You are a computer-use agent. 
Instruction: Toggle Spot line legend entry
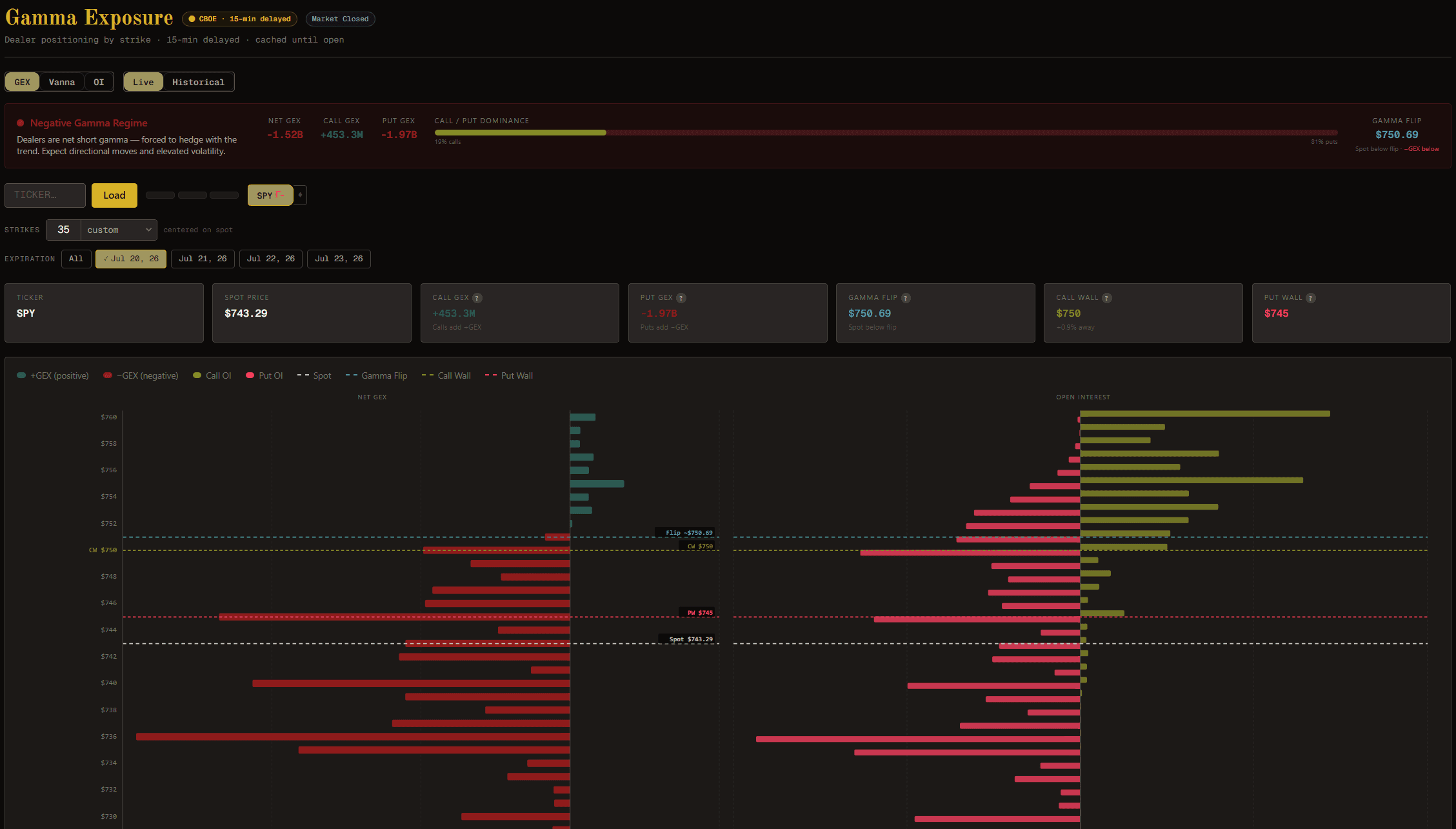314,375
